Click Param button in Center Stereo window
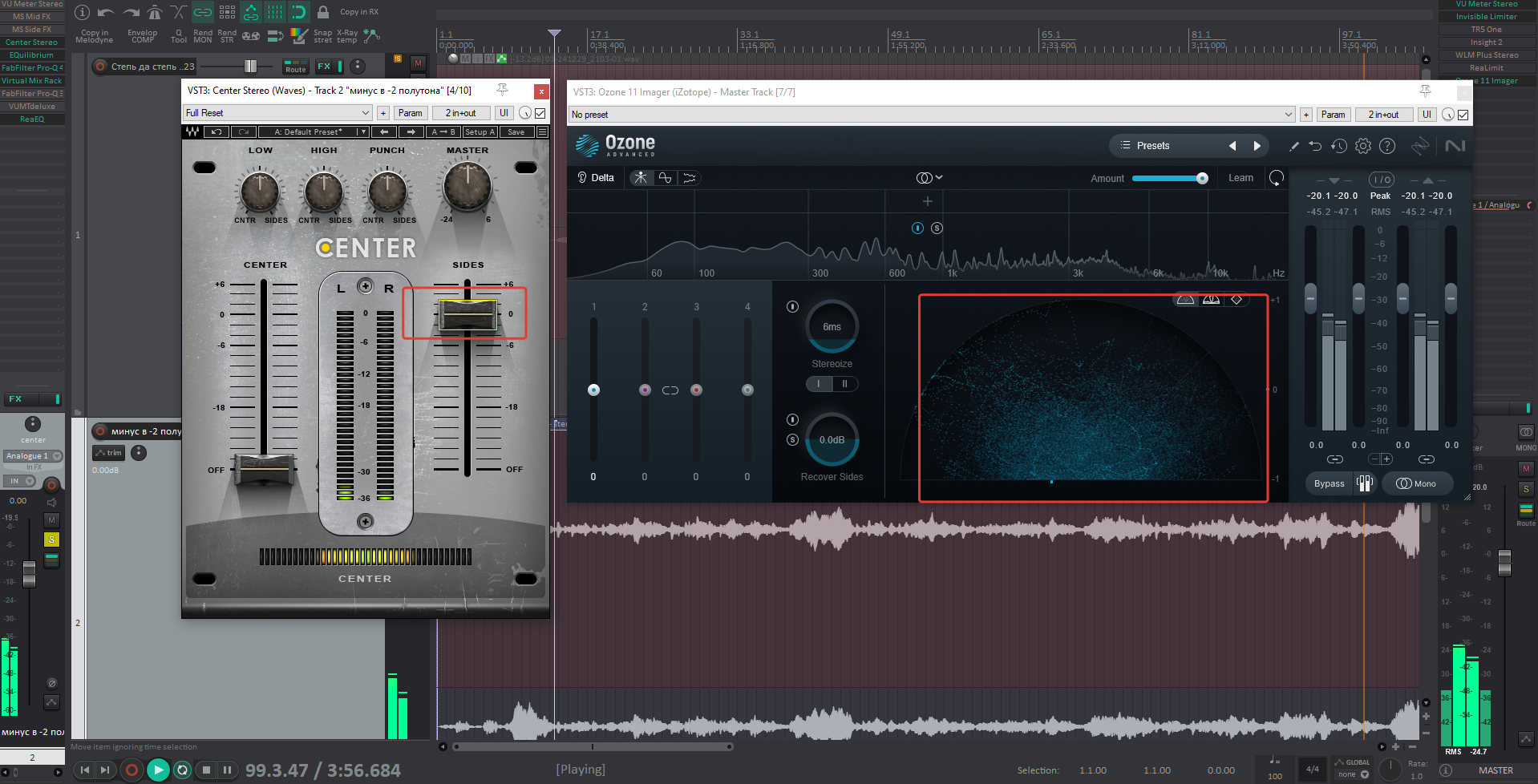Screen dimensions: 1538x784 click(x=411, y=113)
